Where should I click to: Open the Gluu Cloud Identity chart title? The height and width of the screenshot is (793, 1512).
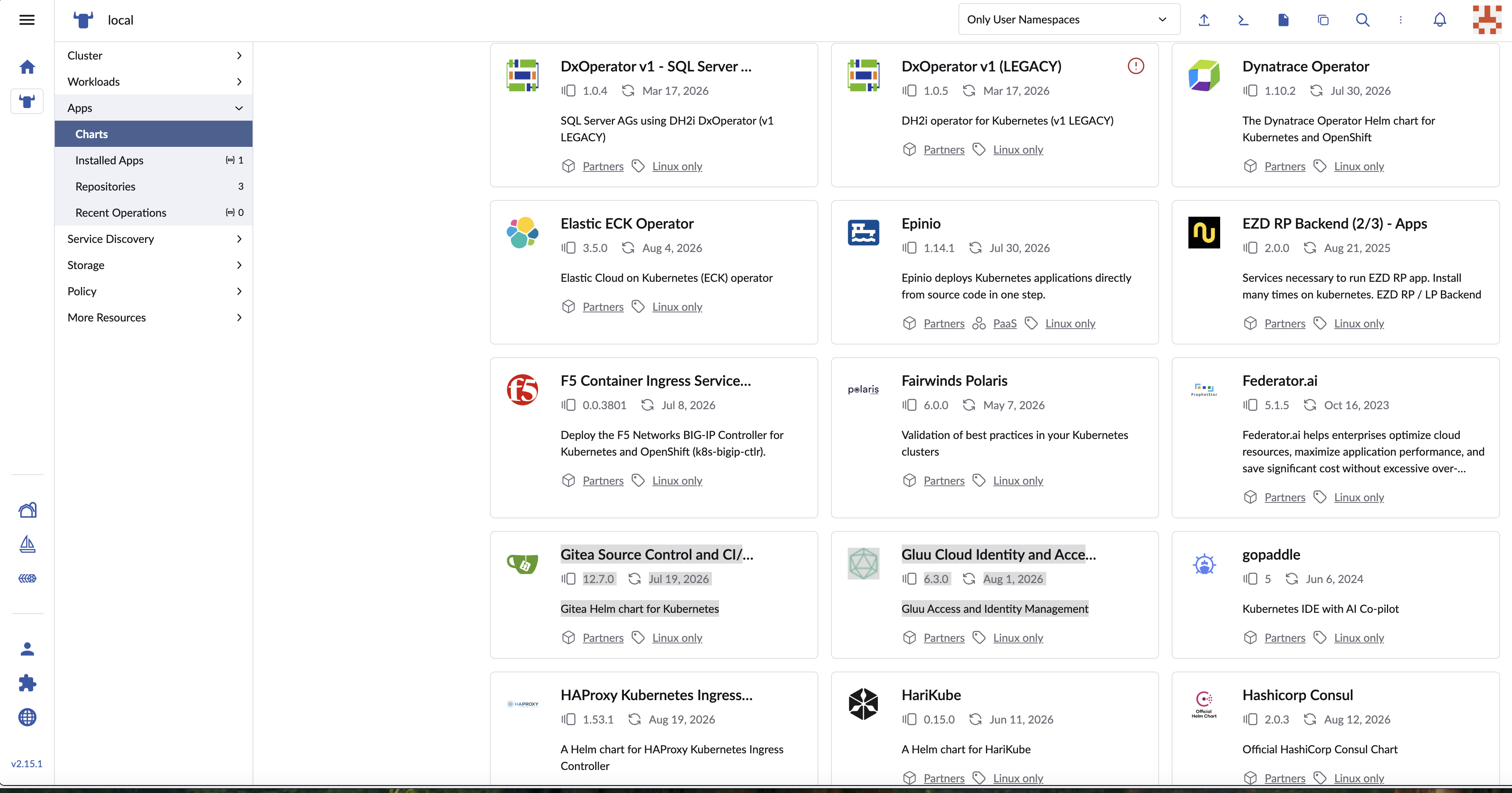(999, 554)
